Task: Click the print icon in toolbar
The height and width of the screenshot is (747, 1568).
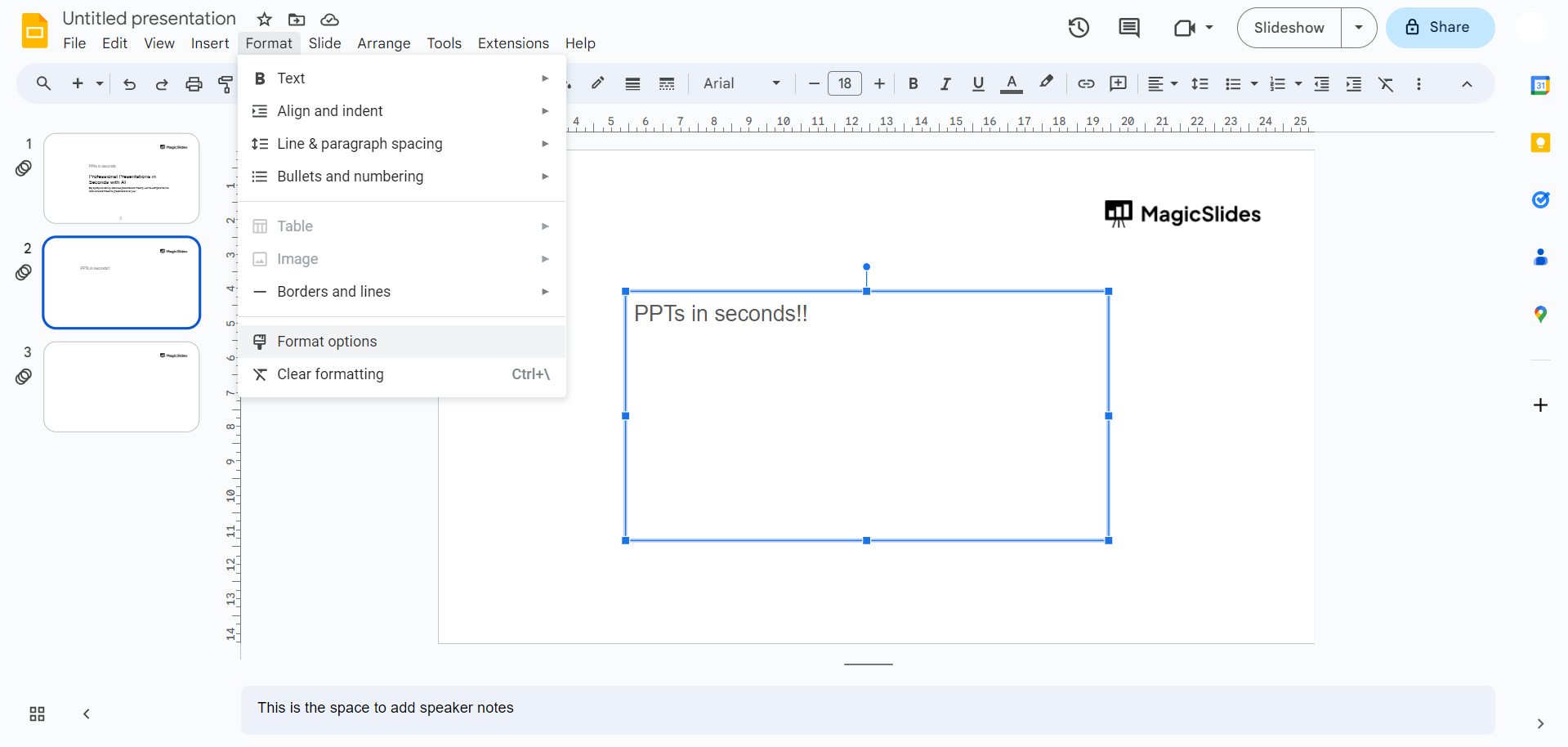Action: (194, 83)
